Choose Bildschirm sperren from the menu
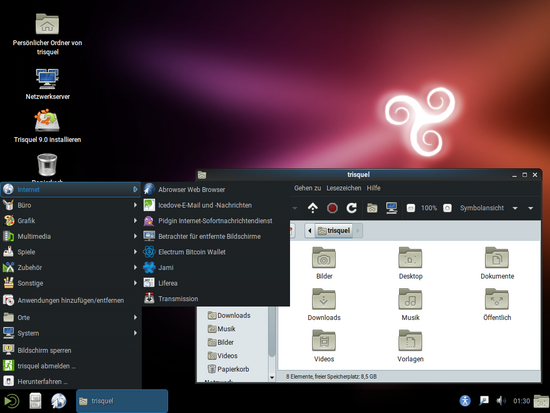 tap(71, 350)
